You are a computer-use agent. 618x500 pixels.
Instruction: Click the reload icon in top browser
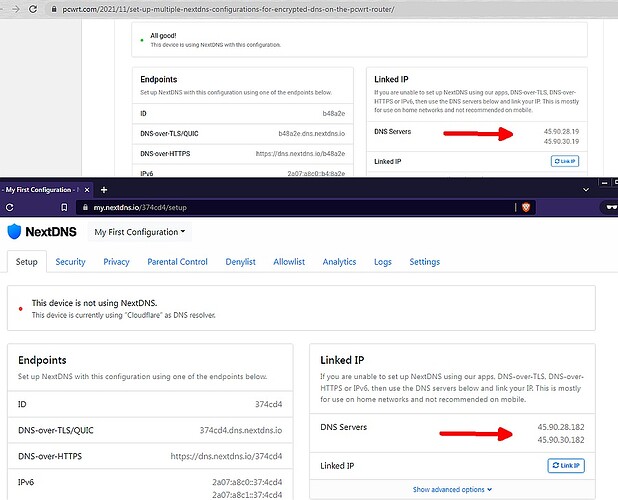tap(33, 8)
